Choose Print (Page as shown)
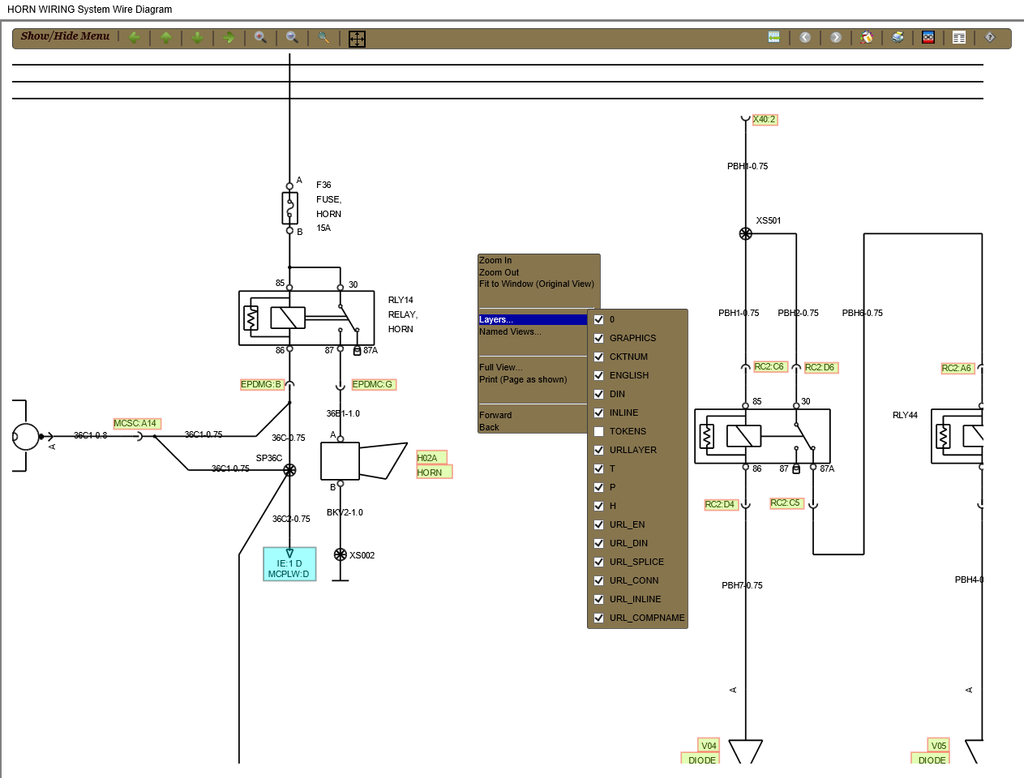The width and height of the screenshot is (1024, 778). (523, 380)
